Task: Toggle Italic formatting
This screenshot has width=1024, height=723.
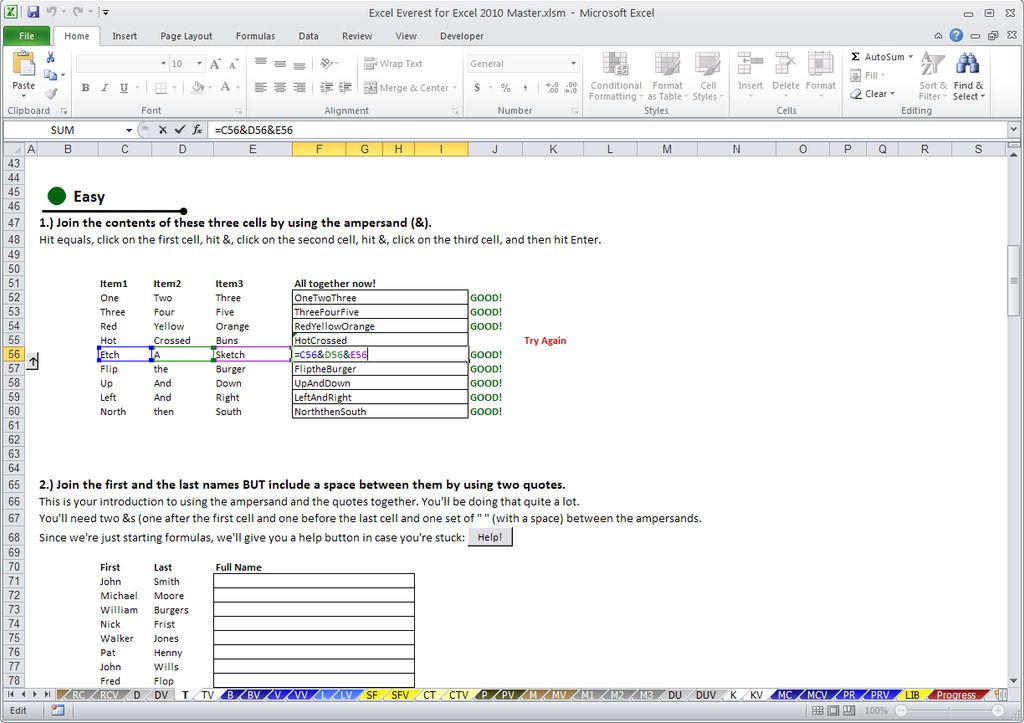Action: pos(104,88)
